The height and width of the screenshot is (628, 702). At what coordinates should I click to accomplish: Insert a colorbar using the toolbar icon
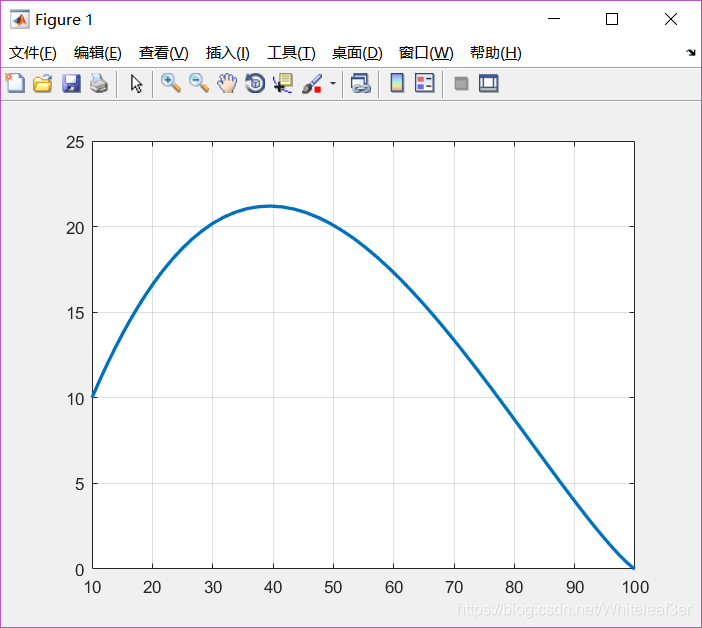tap(397, 83)
